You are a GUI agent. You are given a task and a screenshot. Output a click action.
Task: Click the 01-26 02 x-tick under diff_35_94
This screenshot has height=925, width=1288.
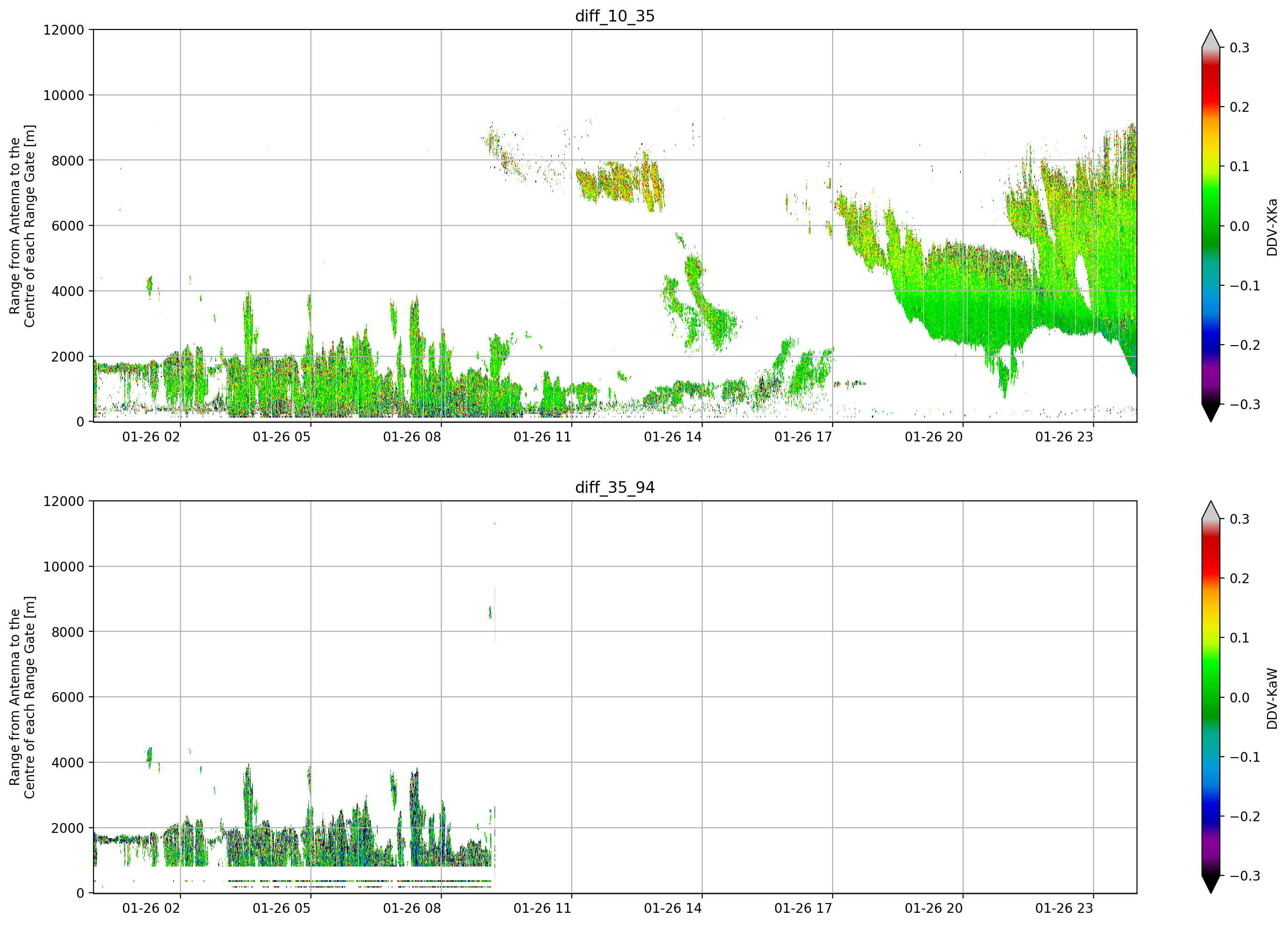pyautogui.click(x=151, y=908)
